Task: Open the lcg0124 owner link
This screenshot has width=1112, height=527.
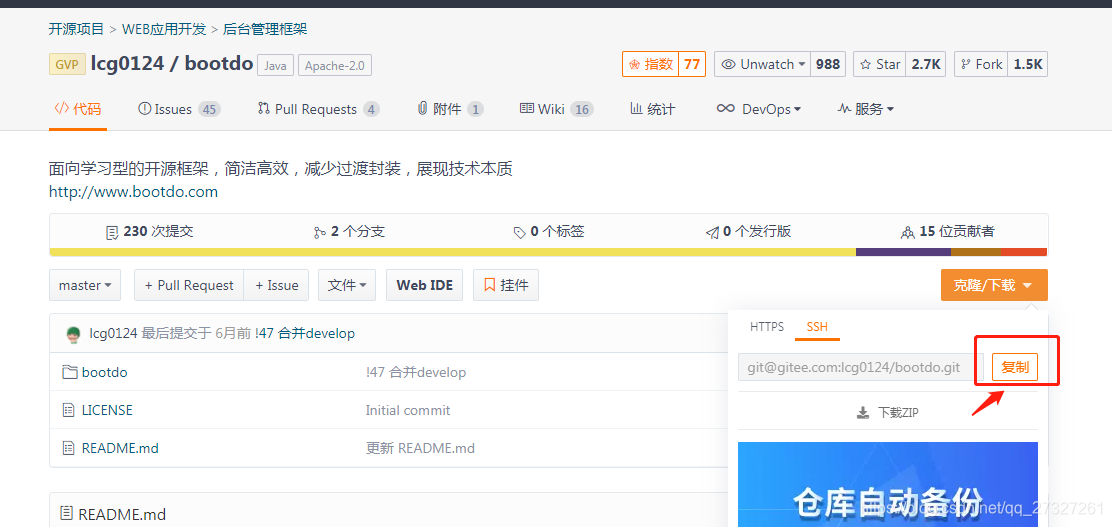Action: 127,64
